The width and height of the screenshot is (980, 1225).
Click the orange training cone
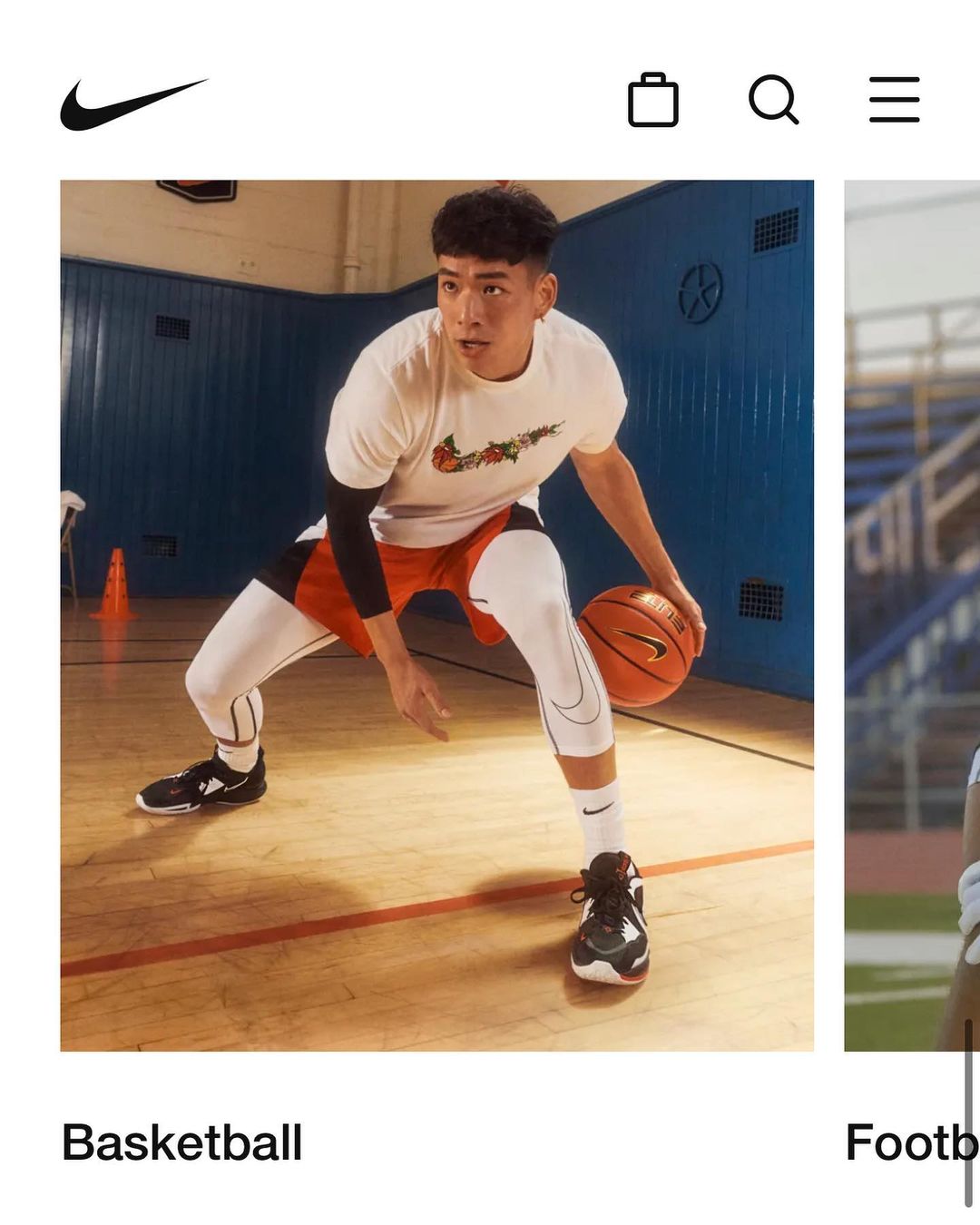tap(114, 585)
